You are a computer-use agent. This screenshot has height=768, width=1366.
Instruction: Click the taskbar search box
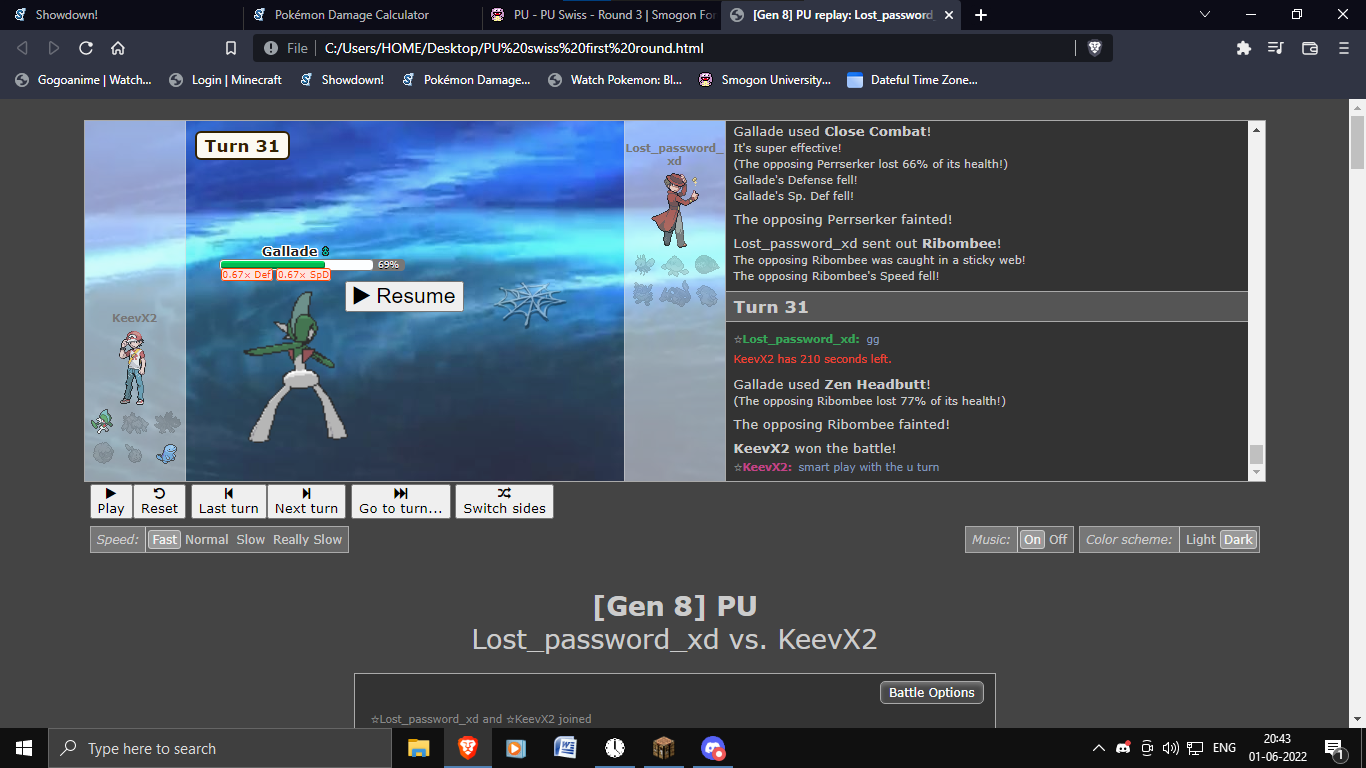(220, 748)
